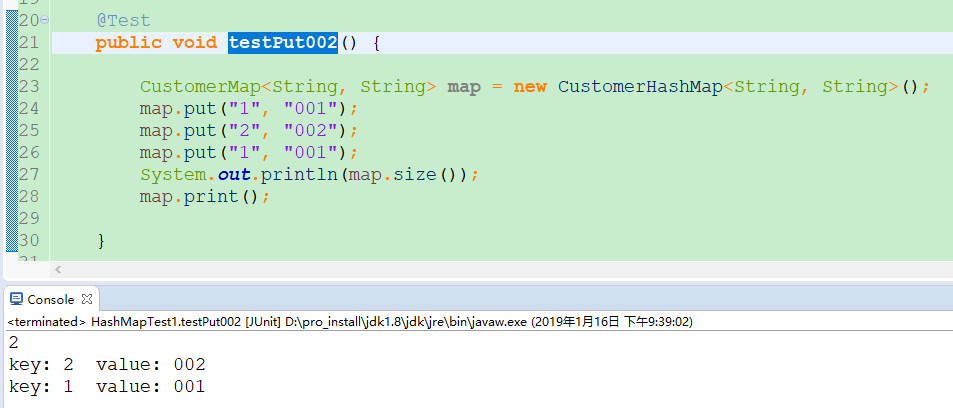Viewport: 953px width, 408px height.
Task: Select the Console tab
Action: pyautogui.click(x=51, y=299)
